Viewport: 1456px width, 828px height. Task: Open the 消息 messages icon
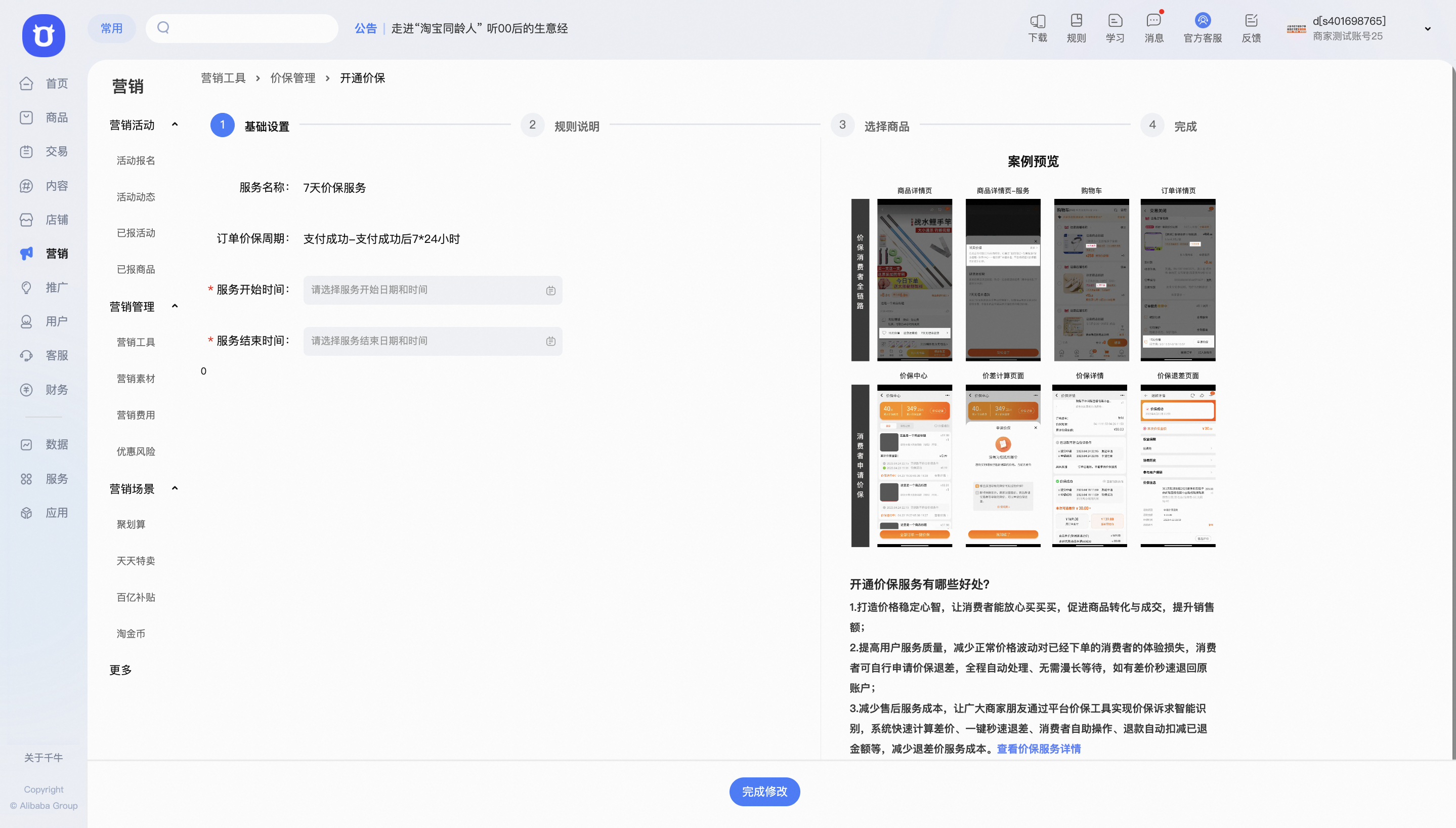(x=1153, y=28)
